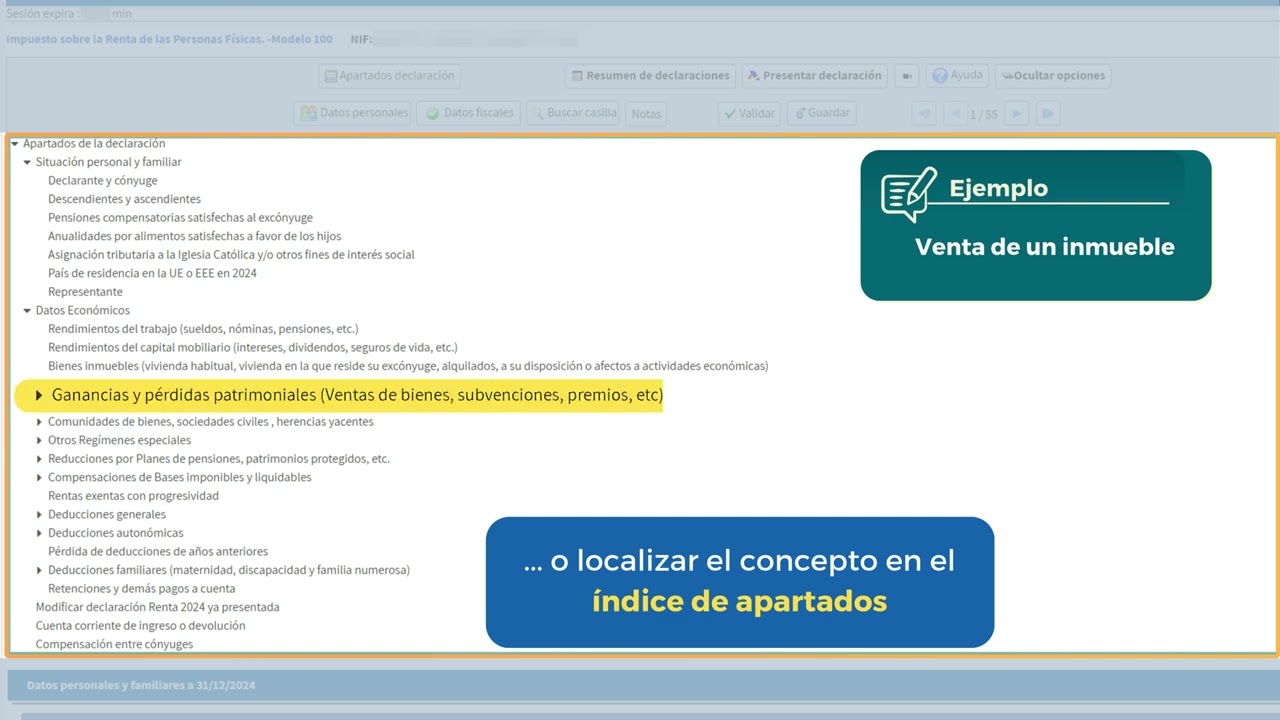Click the video icon beside Presentar declaración
Viewport: 1280px width, 720px height.
[906, 76]
